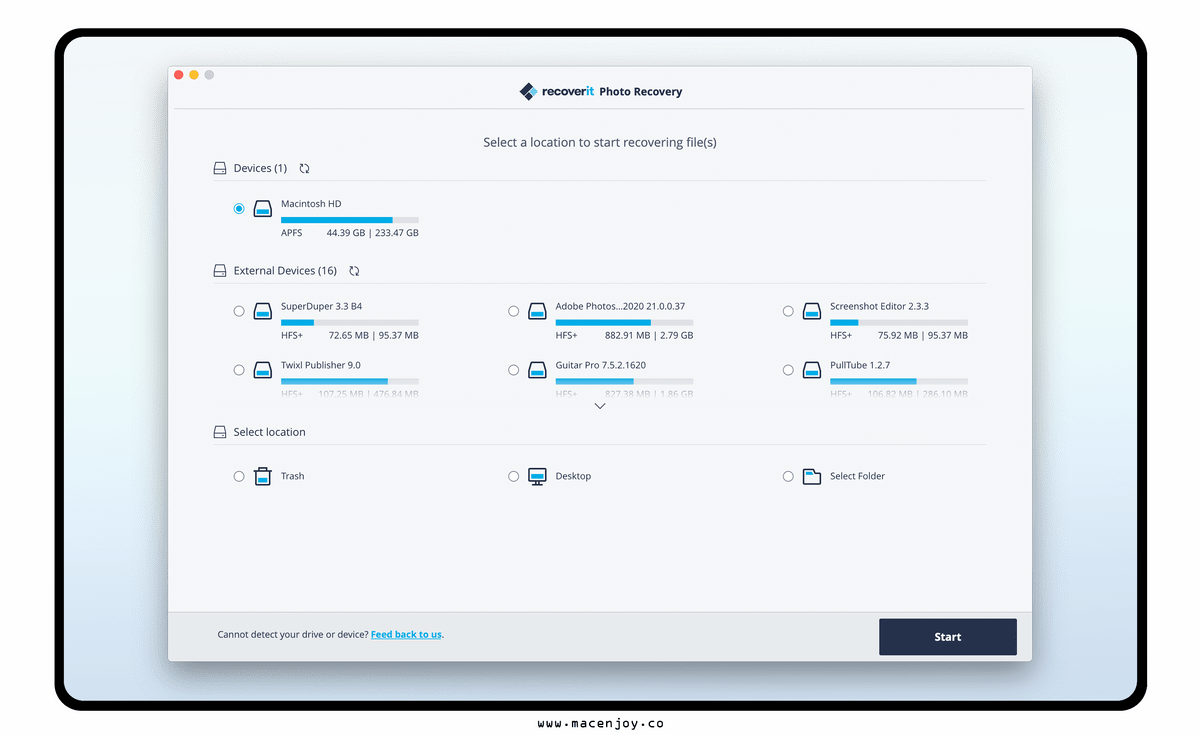Image resolution: width=1200 pixels, height=735 pixels.
Task: Click the External Devices (16) heading
Action: pos(285,271)
